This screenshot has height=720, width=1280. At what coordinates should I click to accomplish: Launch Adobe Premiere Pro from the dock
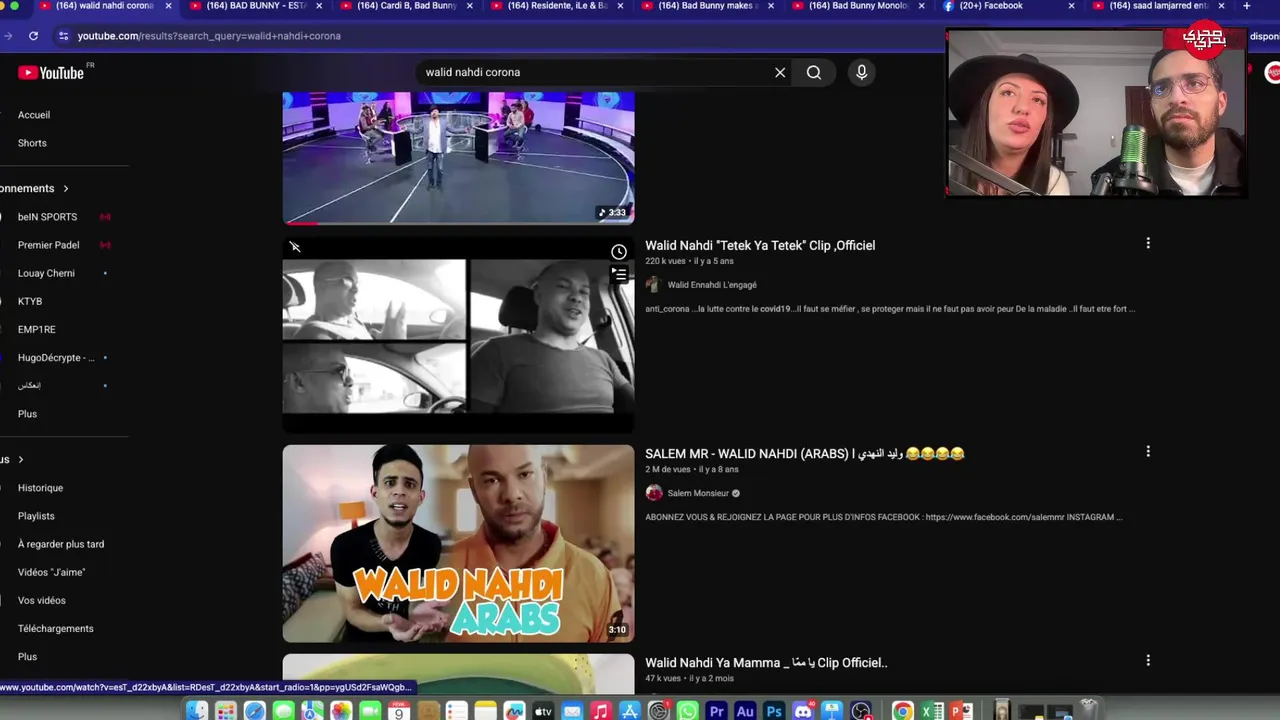pos(716,711)
